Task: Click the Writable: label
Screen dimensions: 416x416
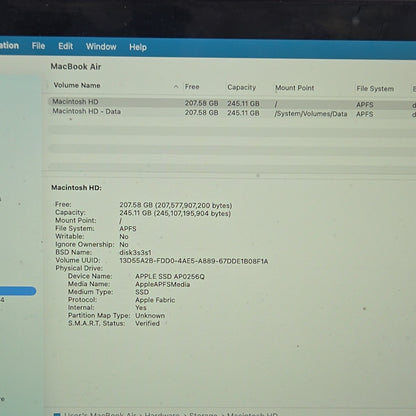Action: point(69,236)
